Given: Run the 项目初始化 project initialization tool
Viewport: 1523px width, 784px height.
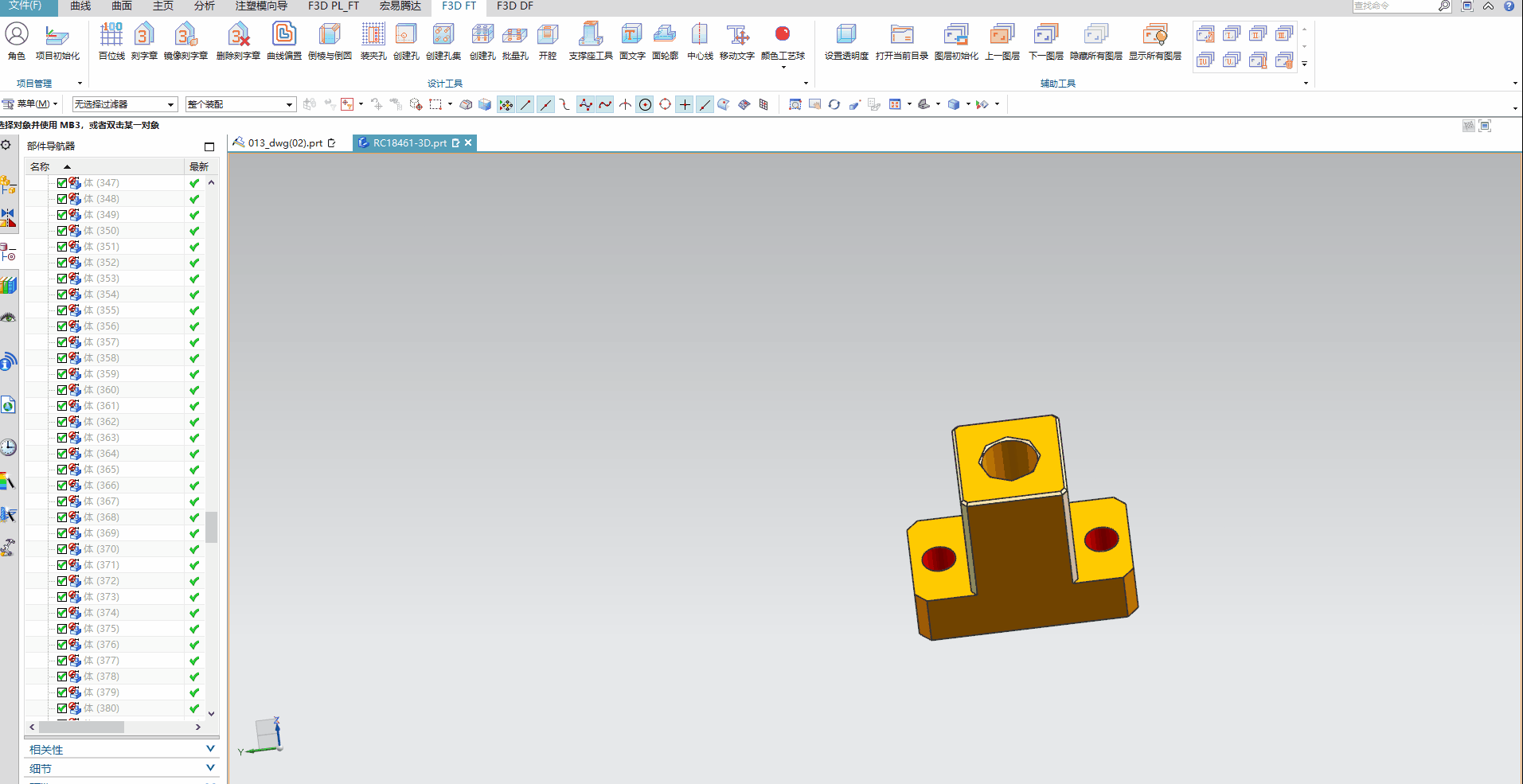Looking at the screenshot, I should click(x=57, y=41).
